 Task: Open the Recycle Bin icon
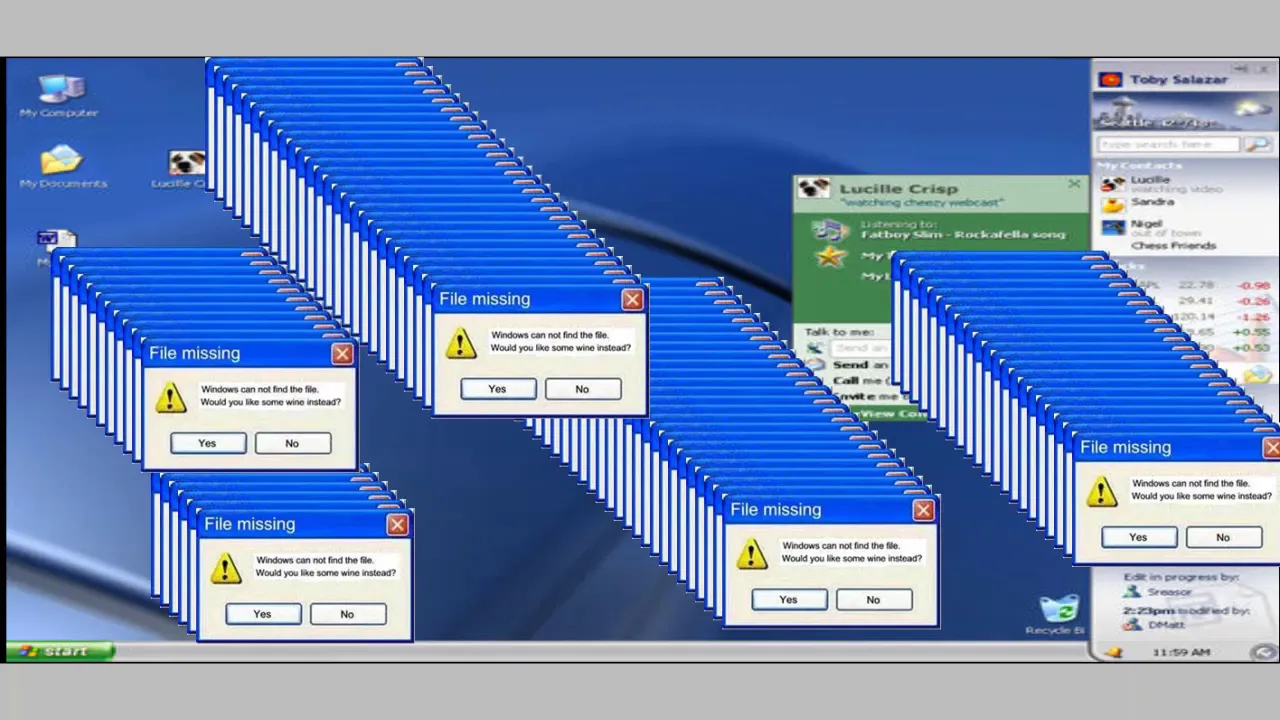tap(1059, 609)
